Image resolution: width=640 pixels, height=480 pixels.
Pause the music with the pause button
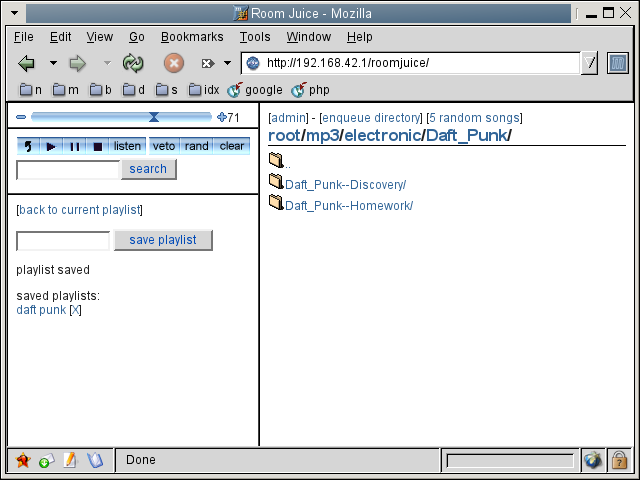(74, 146)
